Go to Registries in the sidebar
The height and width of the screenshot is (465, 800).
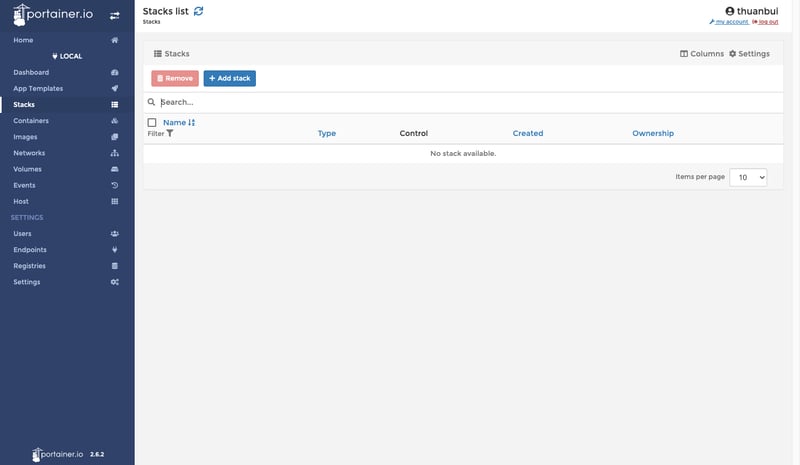click(x=29, y=266)
